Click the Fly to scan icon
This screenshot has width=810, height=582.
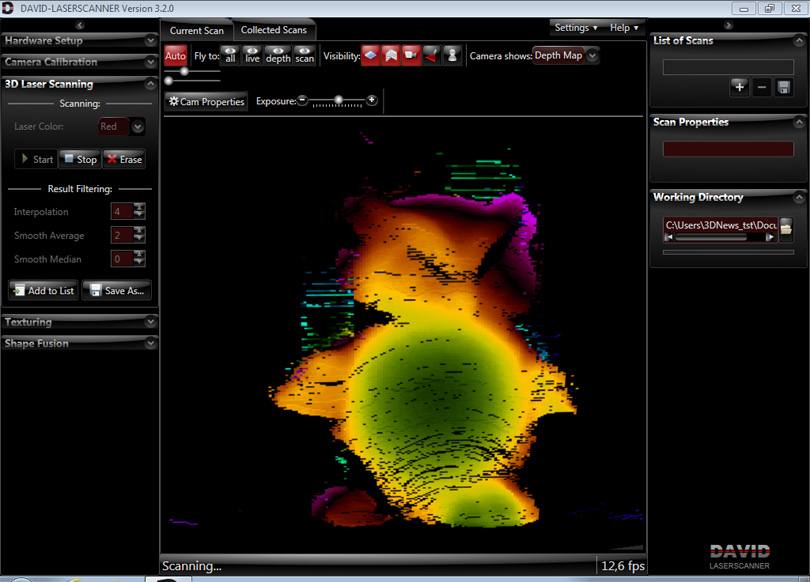tap(304, 55)
